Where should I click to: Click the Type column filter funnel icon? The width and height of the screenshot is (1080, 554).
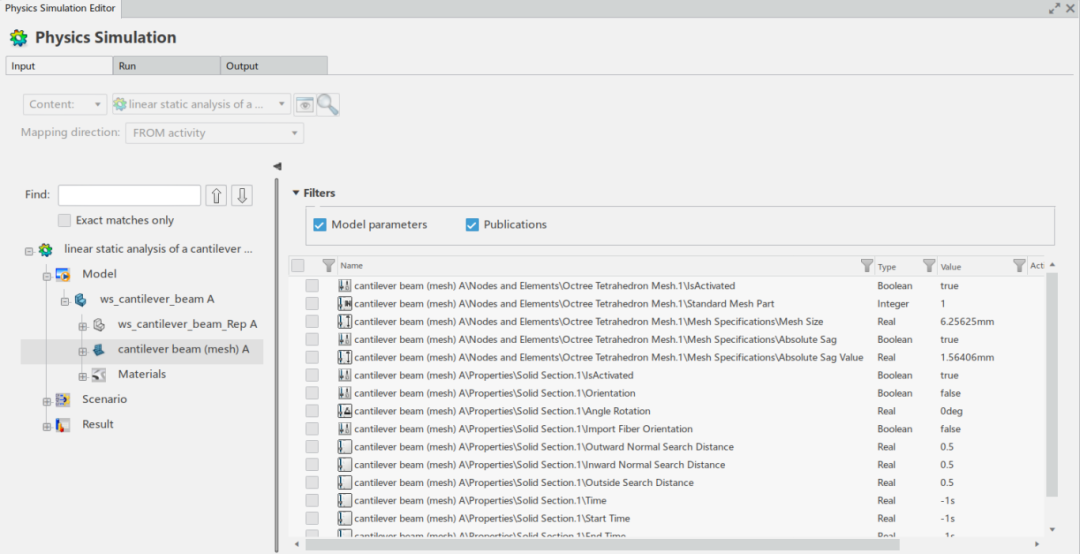point(928,266)
